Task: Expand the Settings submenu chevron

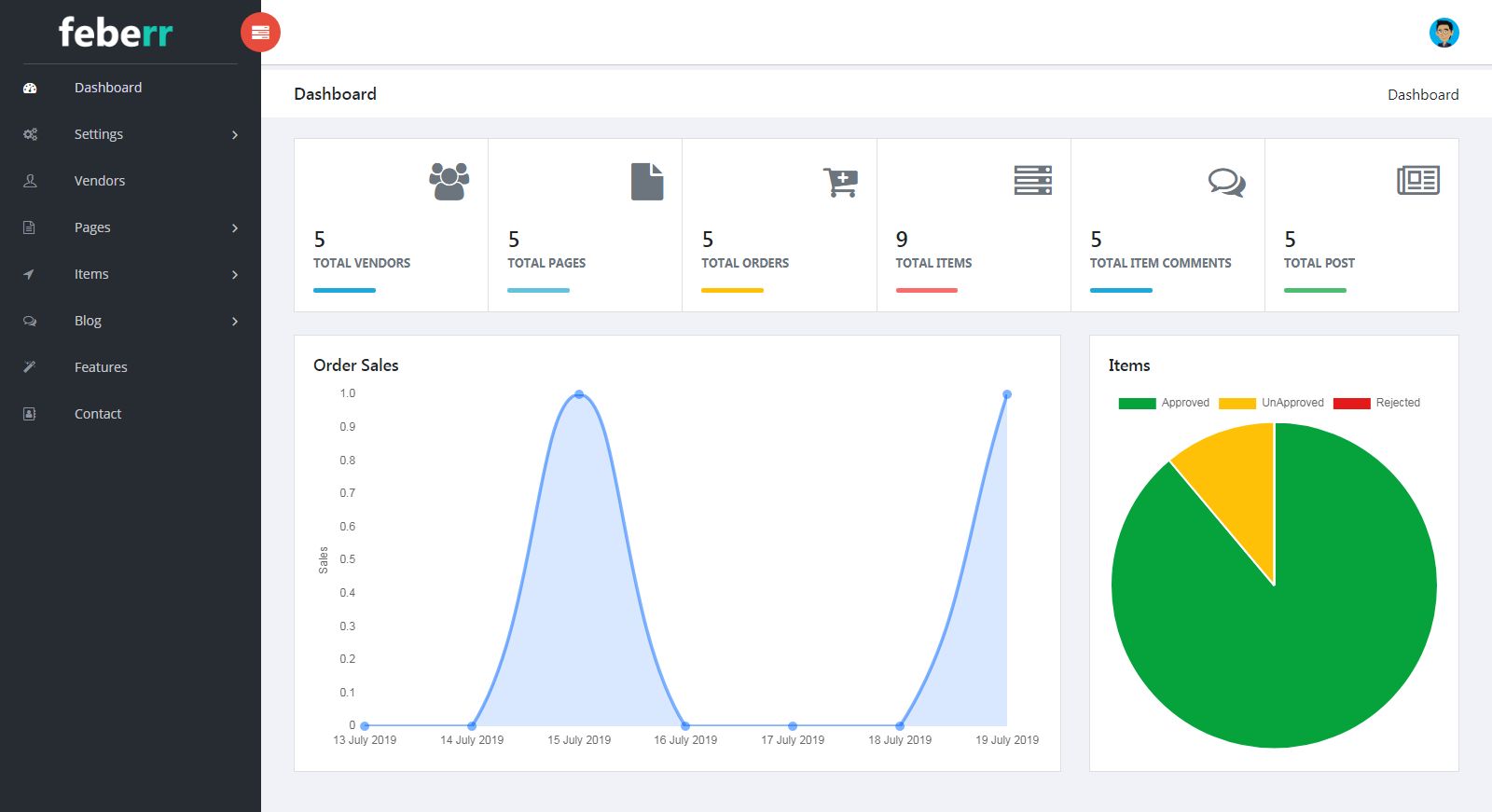Action: (235, 135)
